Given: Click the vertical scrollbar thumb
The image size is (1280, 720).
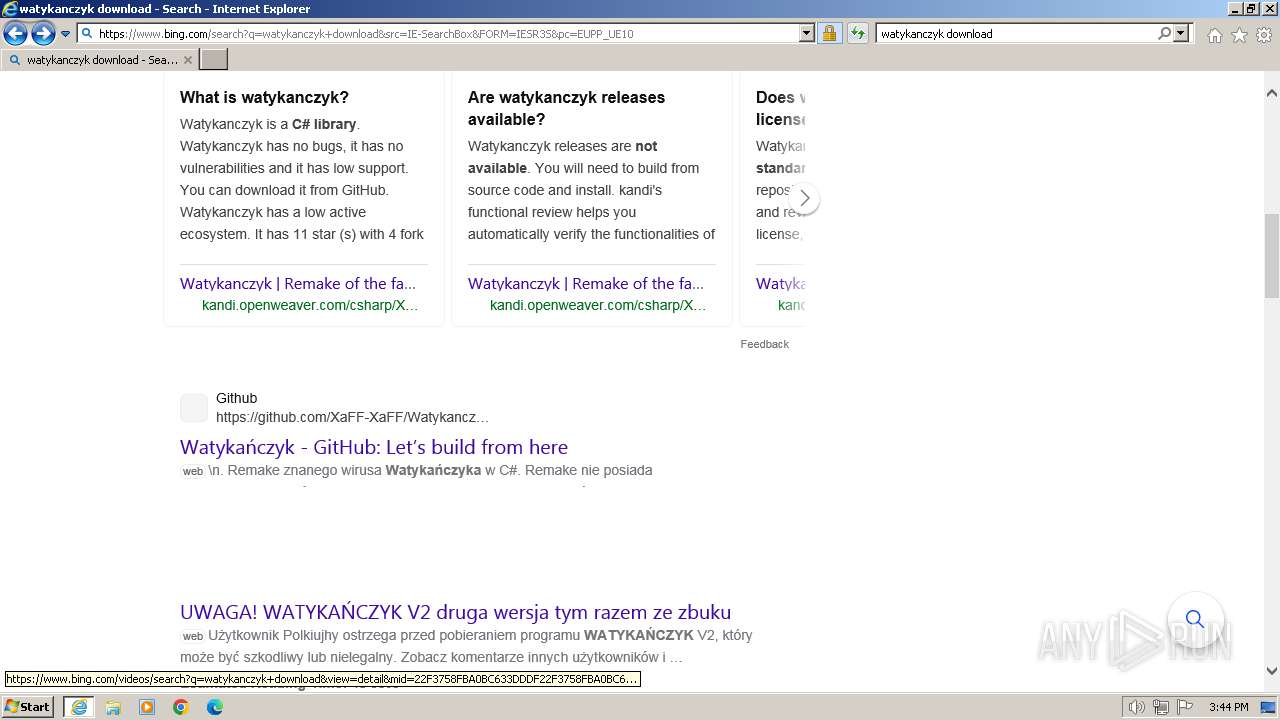Looking at the screenshot, I should click(1272, 256).
